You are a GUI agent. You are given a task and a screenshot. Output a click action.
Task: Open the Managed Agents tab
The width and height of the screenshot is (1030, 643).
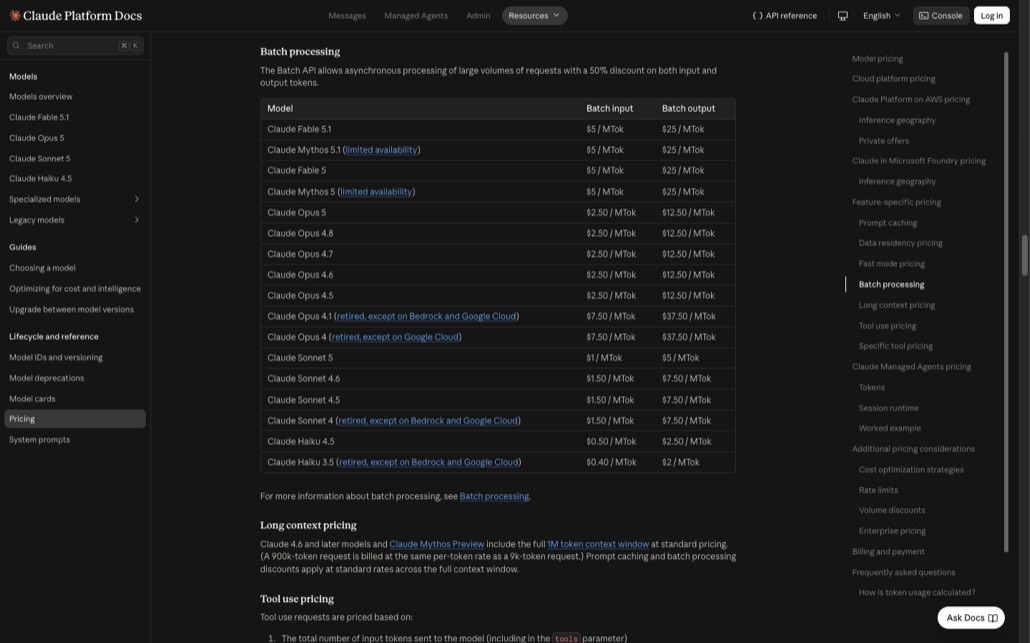416,16
